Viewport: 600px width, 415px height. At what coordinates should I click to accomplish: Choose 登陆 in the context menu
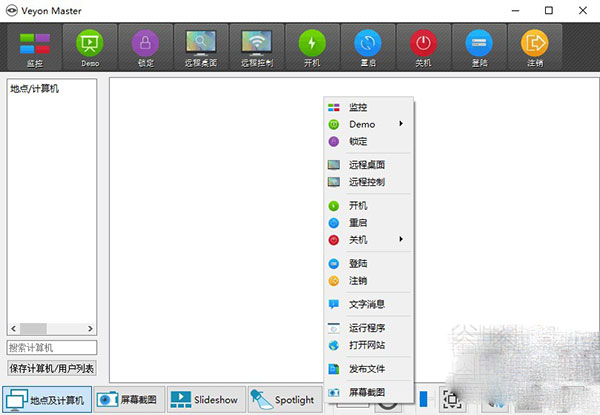point(368,264)
